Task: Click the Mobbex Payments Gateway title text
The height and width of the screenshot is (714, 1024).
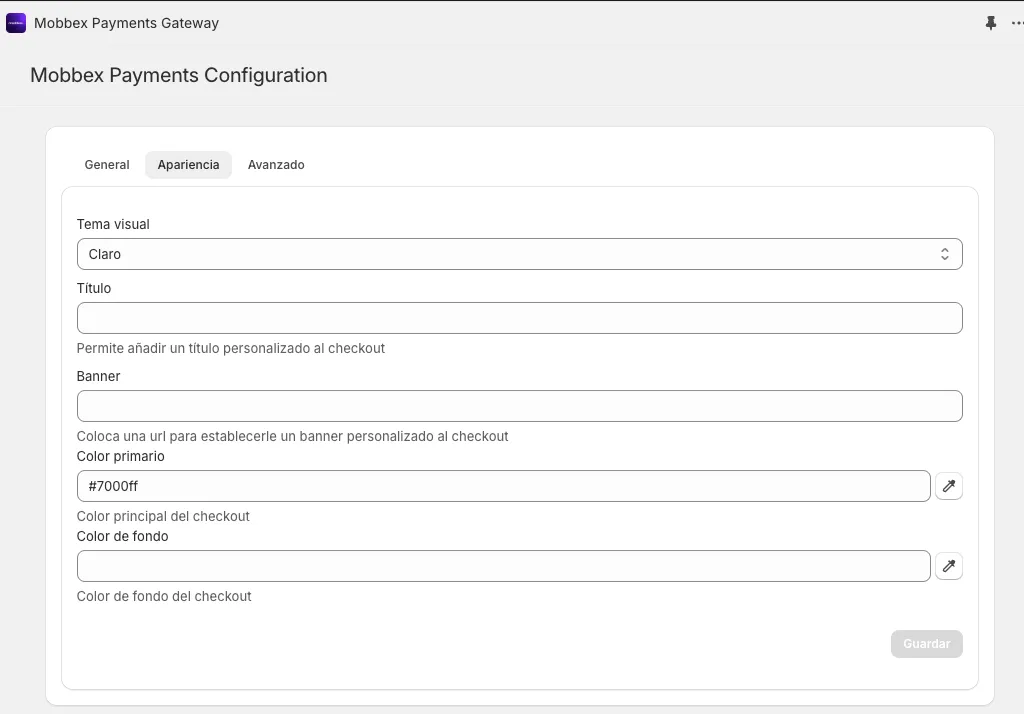Action: click(x=126, y=23)
